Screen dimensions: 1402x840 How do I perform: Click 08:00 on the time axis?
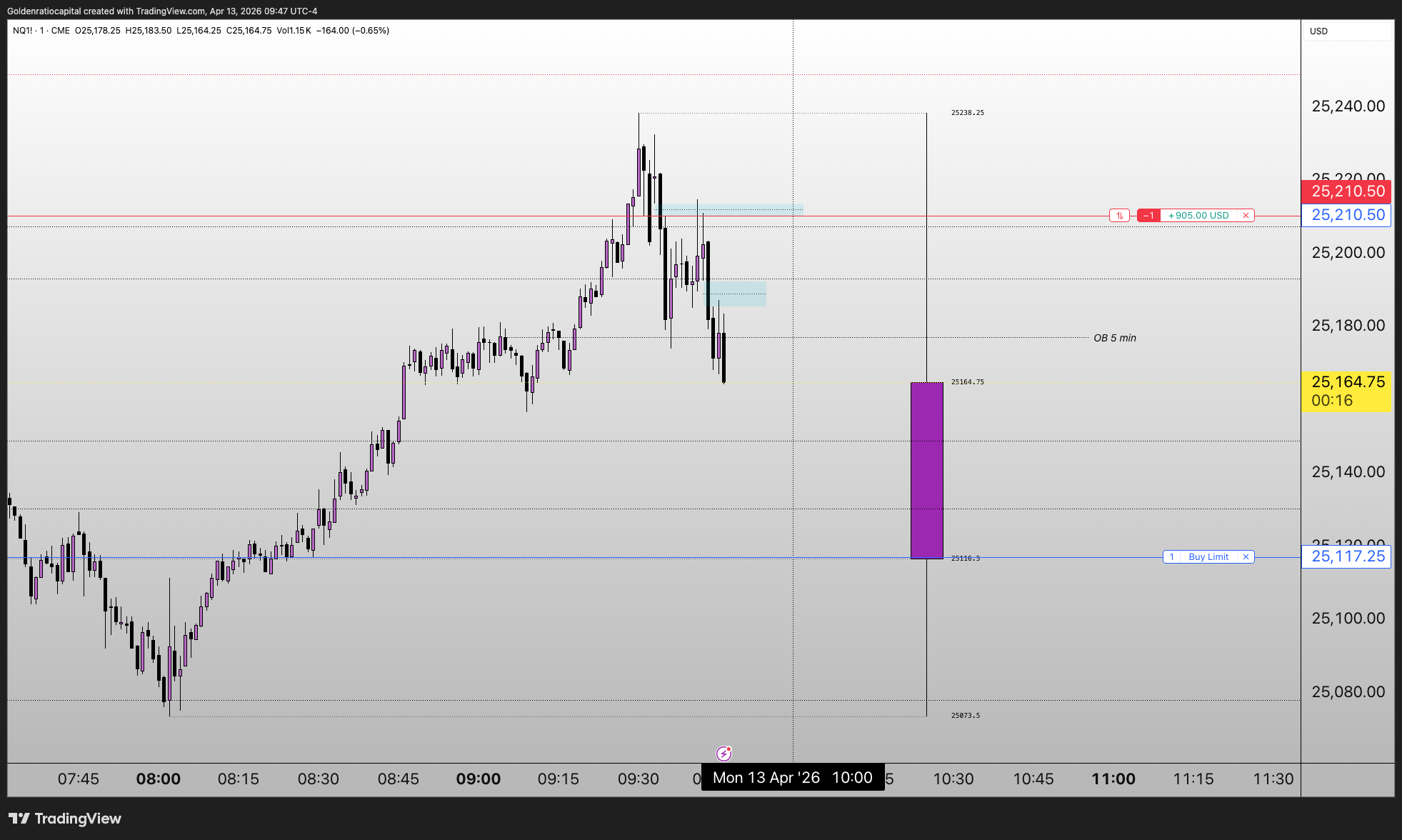tap(158, 779)
